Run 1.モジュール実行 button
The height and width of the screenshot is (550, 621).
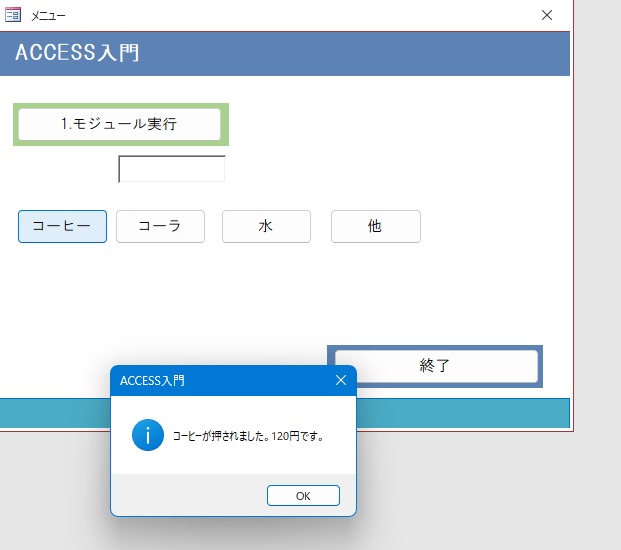[x=119, y=124]
